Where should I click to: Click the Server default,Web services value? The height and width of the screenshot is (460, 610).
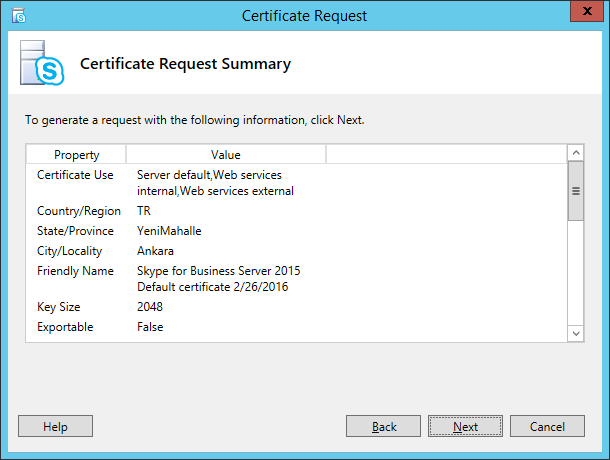[x=215, y=183]
